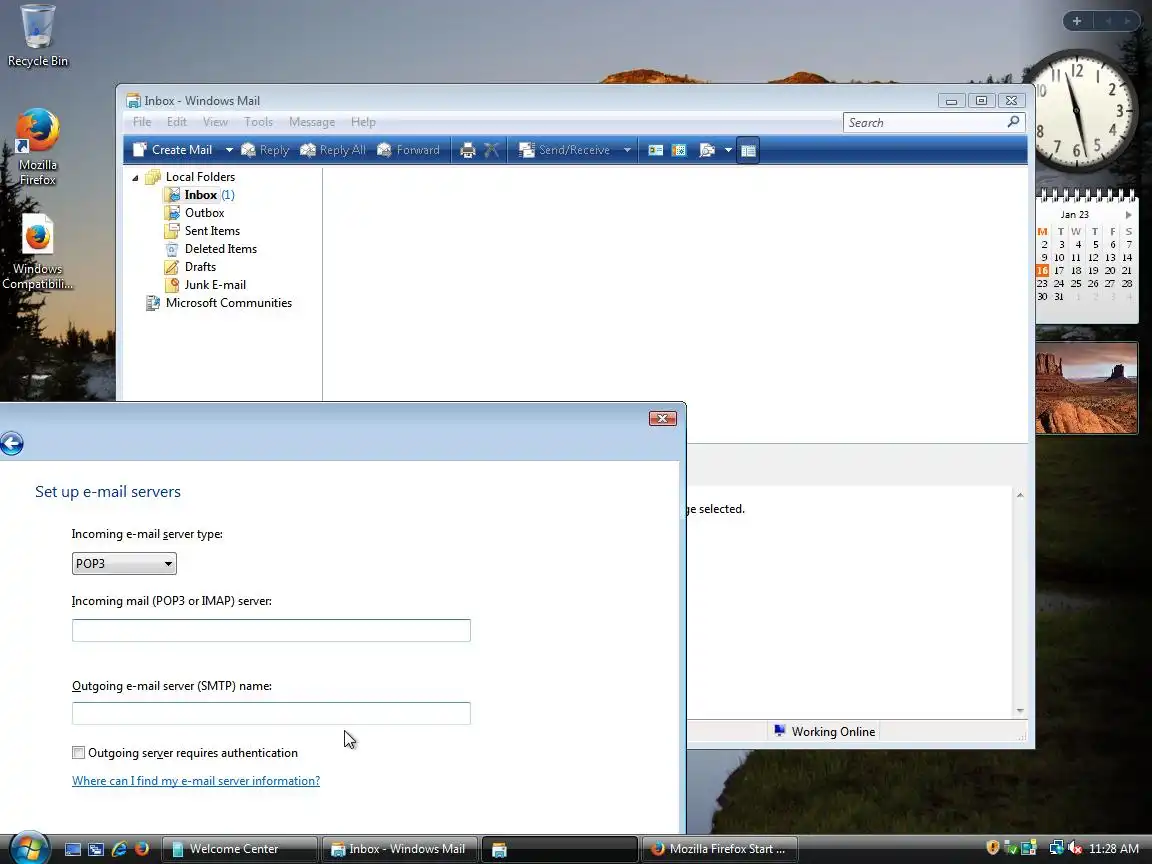Open Windows Calendar icon in Mail toolbar
Image resolution: width=1152 pixels, height=864 pixels.
tap(680, 151)
